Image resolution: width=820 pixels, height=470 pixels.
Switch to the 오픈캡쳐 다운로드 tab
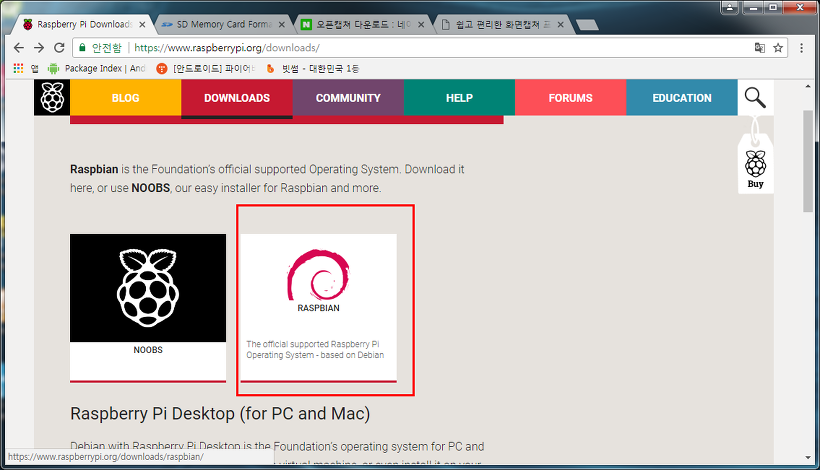[x=363, y=25]
